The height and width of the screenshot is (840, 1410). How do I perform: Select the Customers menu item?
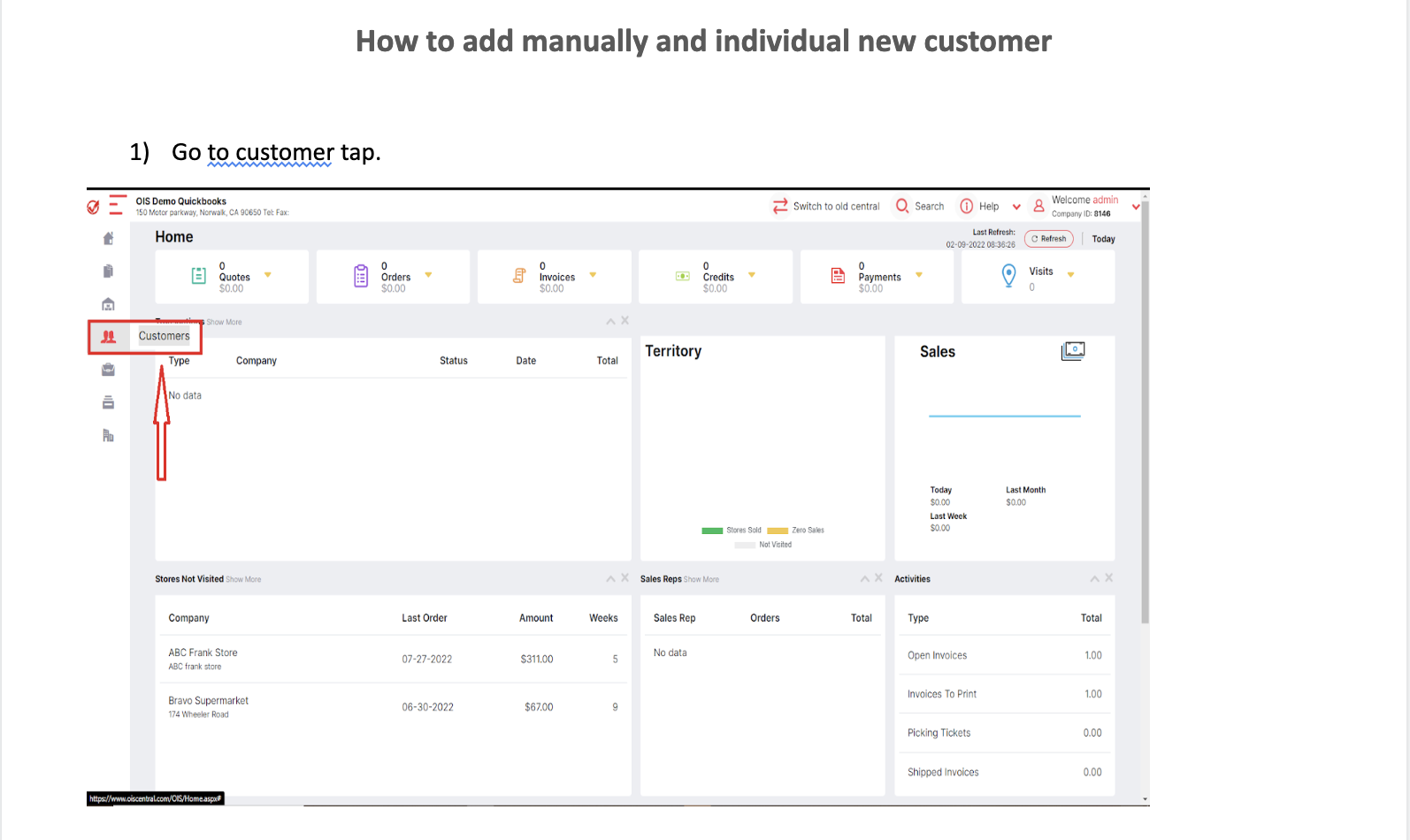[x=165, y=336]
